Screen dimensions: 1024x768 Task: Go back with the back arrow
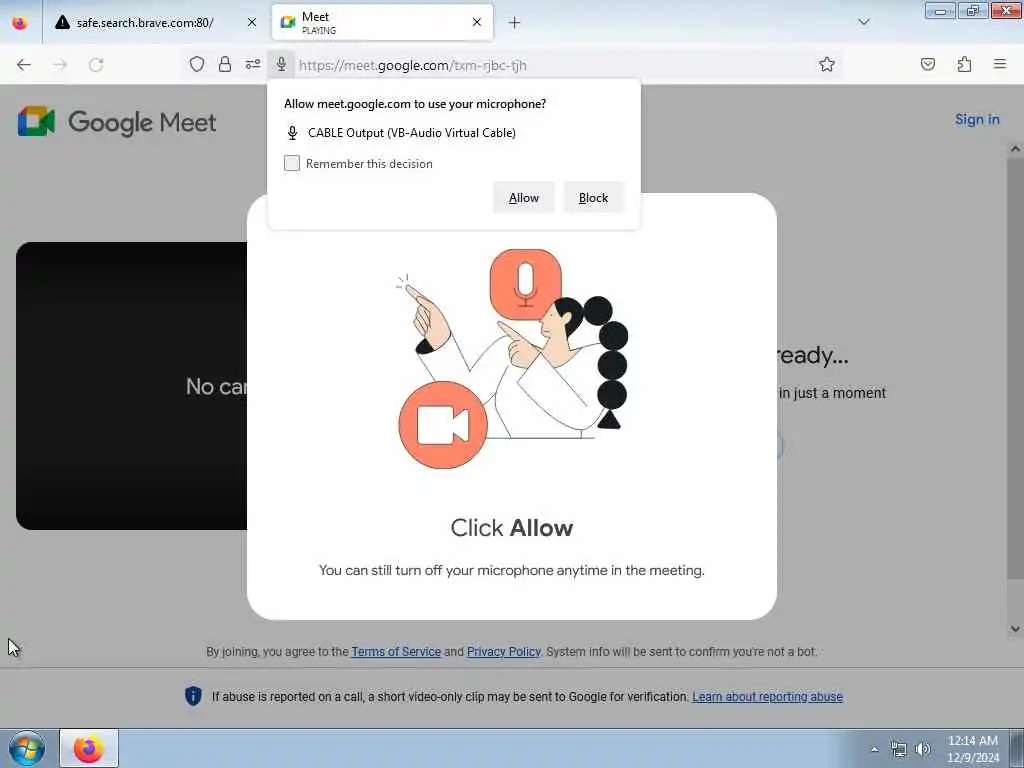coord(24,64)
